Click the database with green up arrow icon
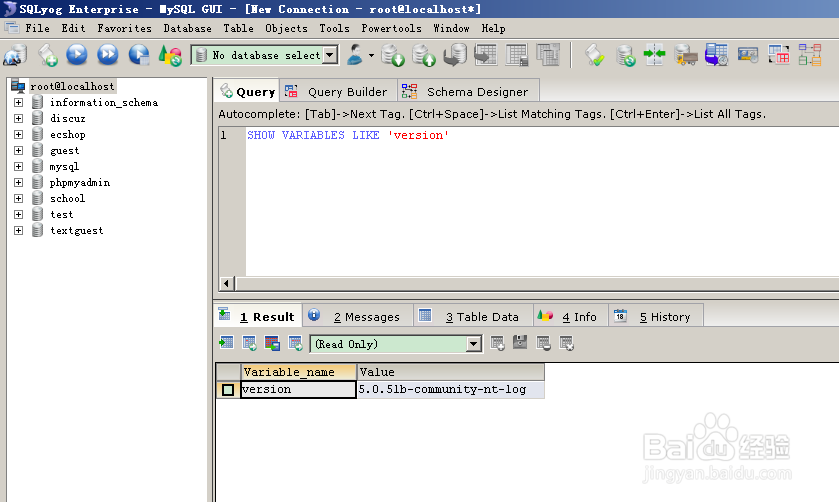 [x=424, y=55]
